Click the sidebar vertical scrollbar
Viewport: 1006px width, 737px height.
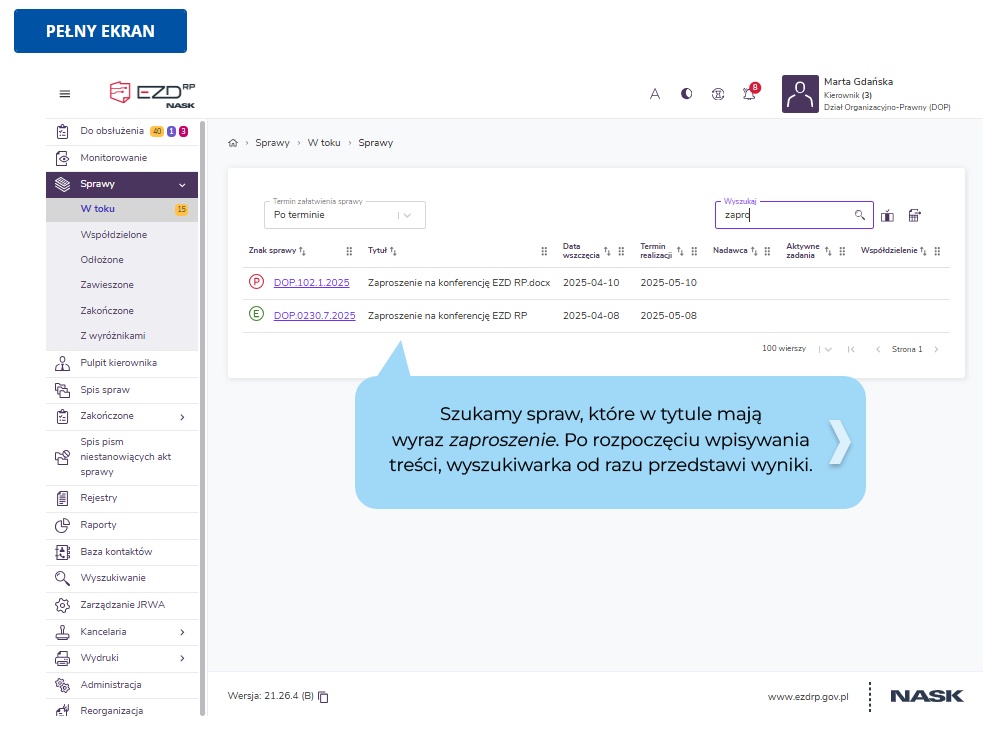[203, 400]
